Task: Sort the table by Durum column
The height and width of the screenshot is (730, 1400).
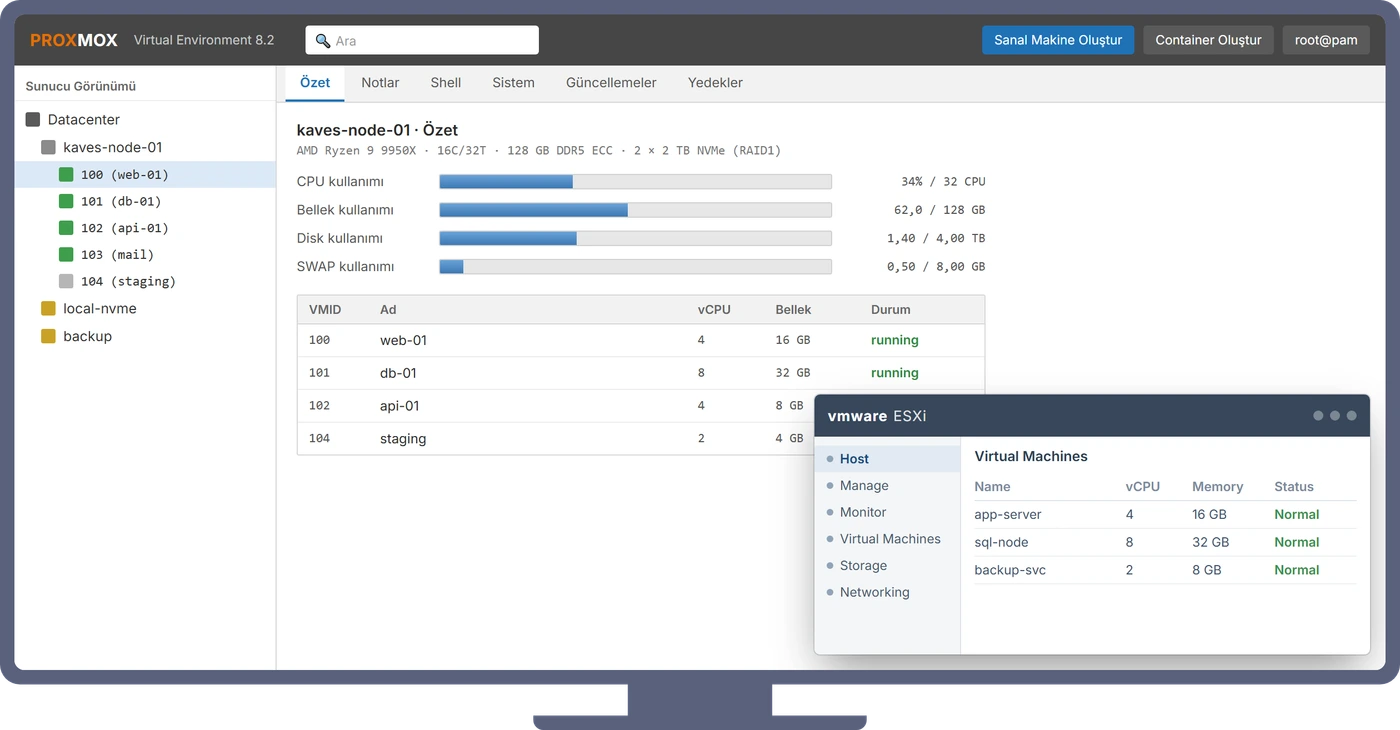Action: [891, 310]
